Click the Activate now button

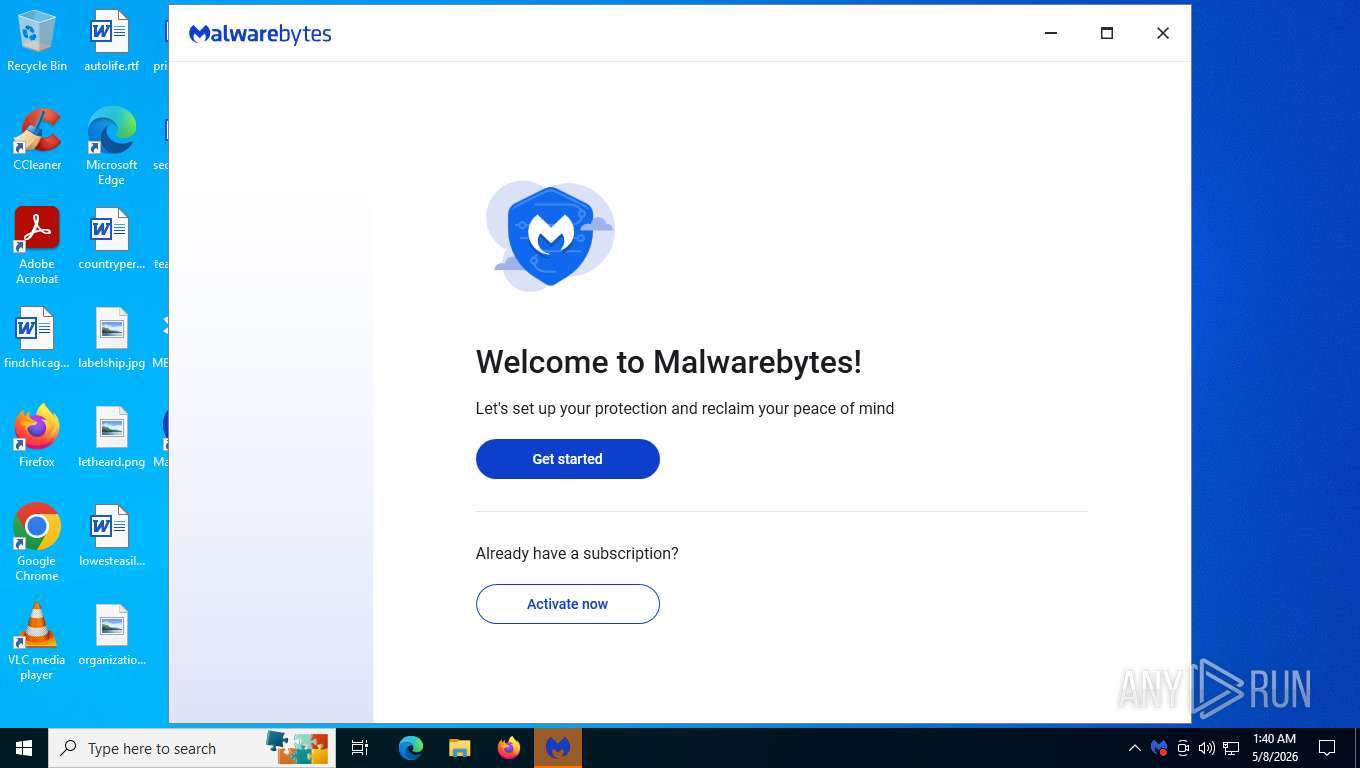click(567, 604)
